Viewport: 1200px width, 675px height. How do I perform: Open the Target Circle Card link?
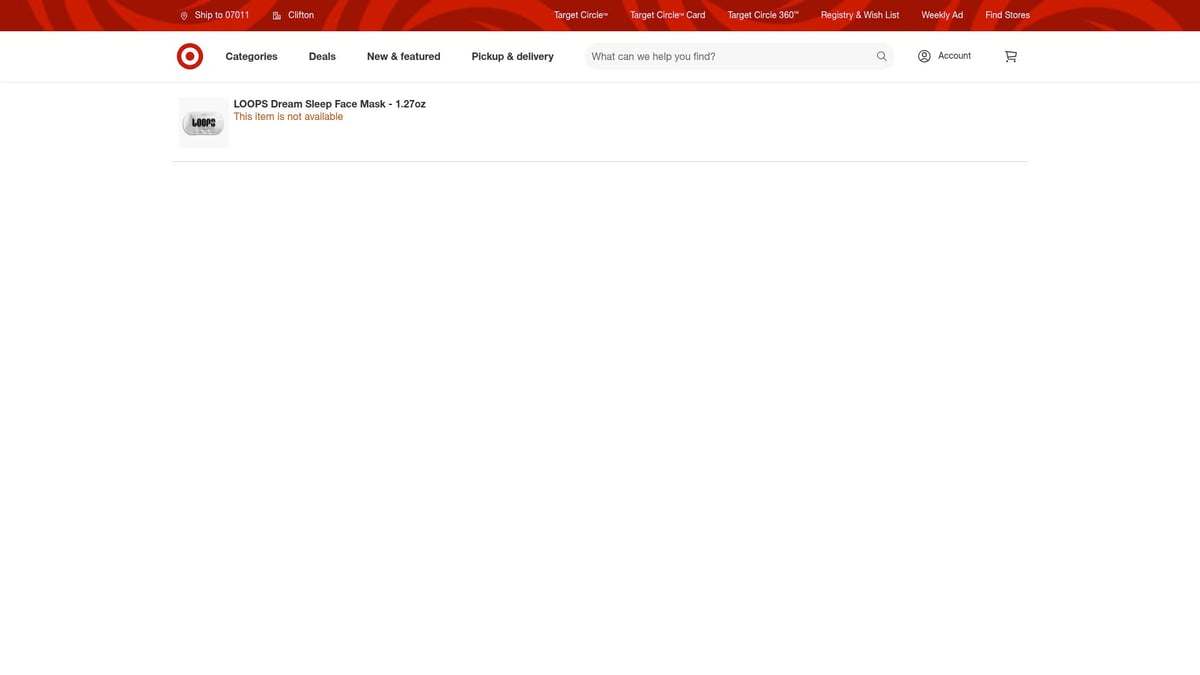pos(667,15)
